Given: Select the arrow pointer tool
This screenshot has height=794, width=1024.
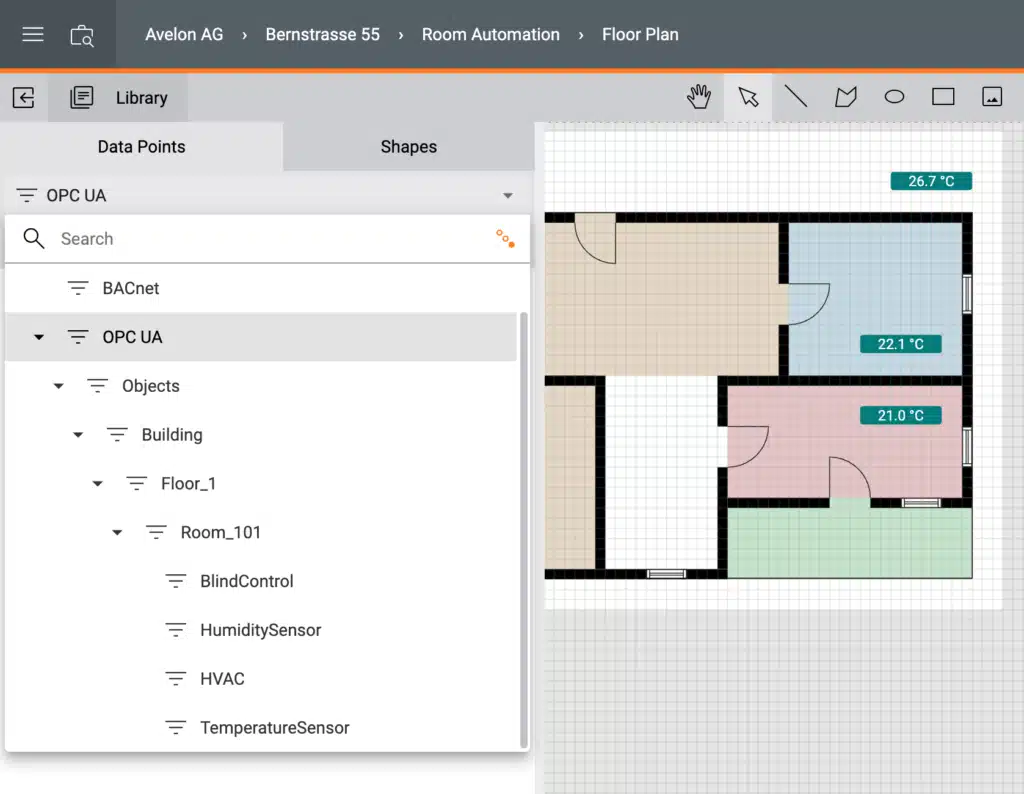Looking at the screenshot, I should [748, 97].
